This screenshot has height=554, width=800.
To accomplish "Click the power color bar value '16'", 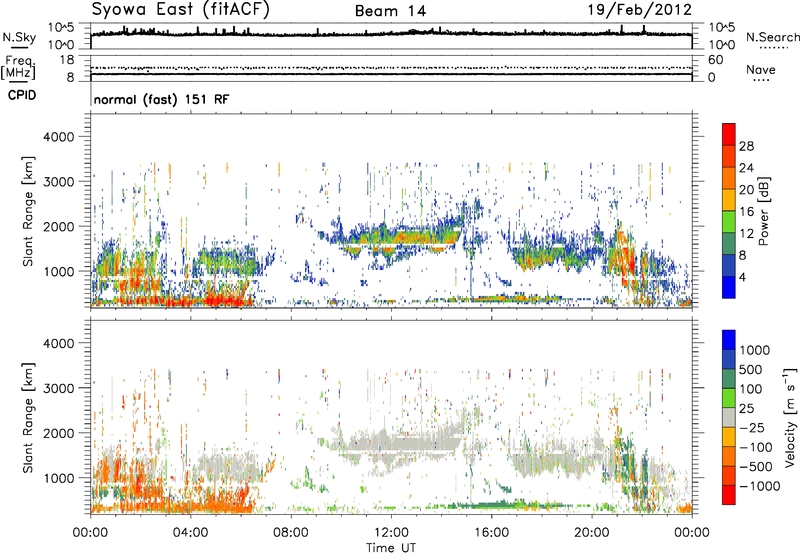I will [x=746, y=212].
